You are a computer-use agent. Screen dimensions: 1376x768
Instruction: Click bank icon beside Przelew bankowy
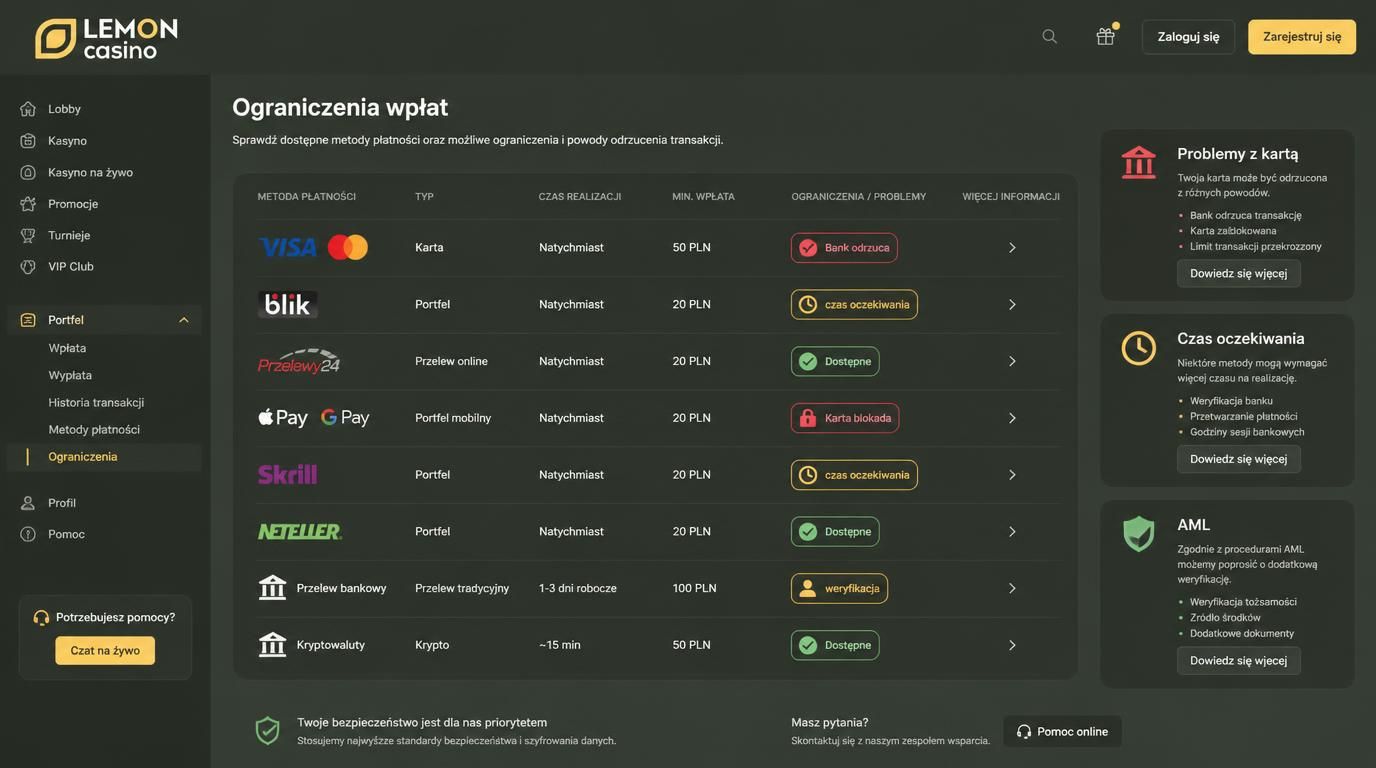pos(272,588)
